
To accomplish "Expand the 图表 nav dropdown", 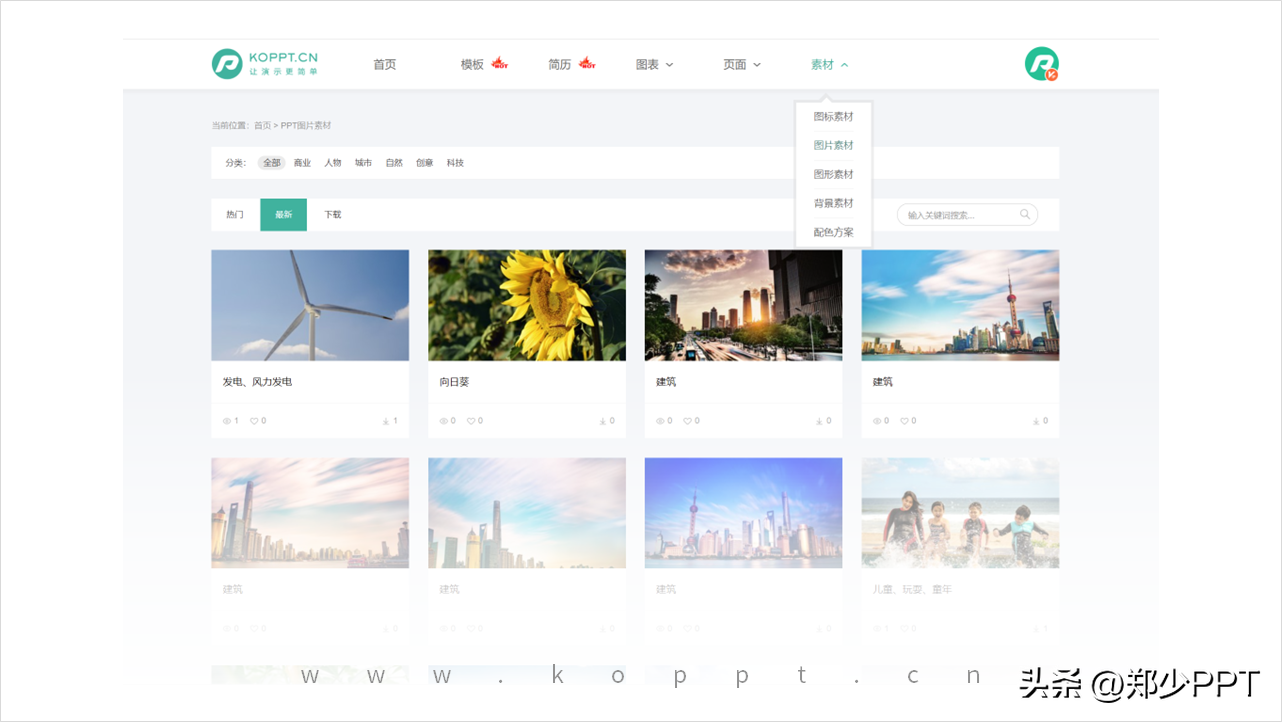I will 655,64.
